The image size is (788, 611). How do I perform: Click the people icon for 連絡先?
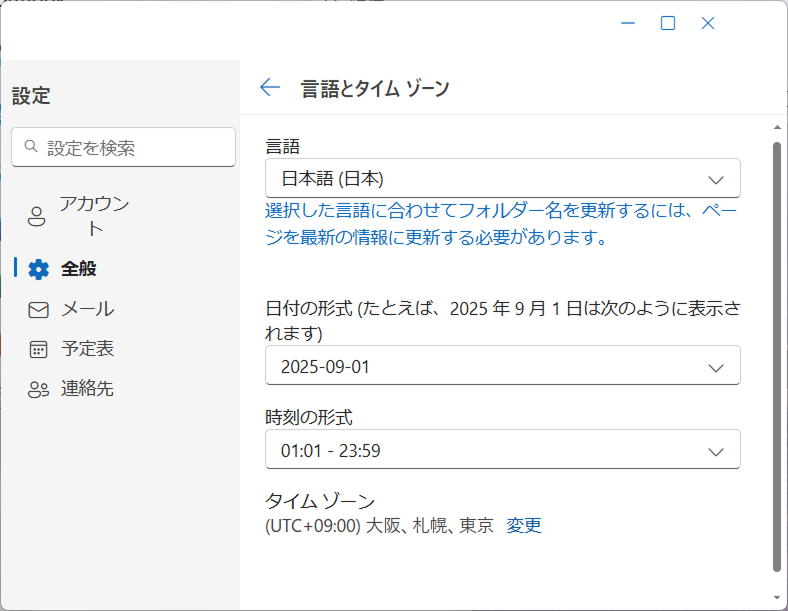tap(38, 389)
